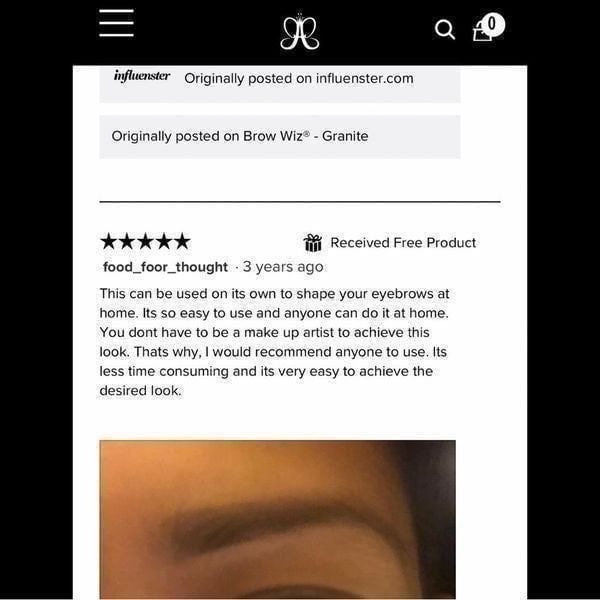The height and width of the screenshot is (600, 600).
Task: Open 'Originally posted on influenster.com' text
Action: tap(299, 78)
